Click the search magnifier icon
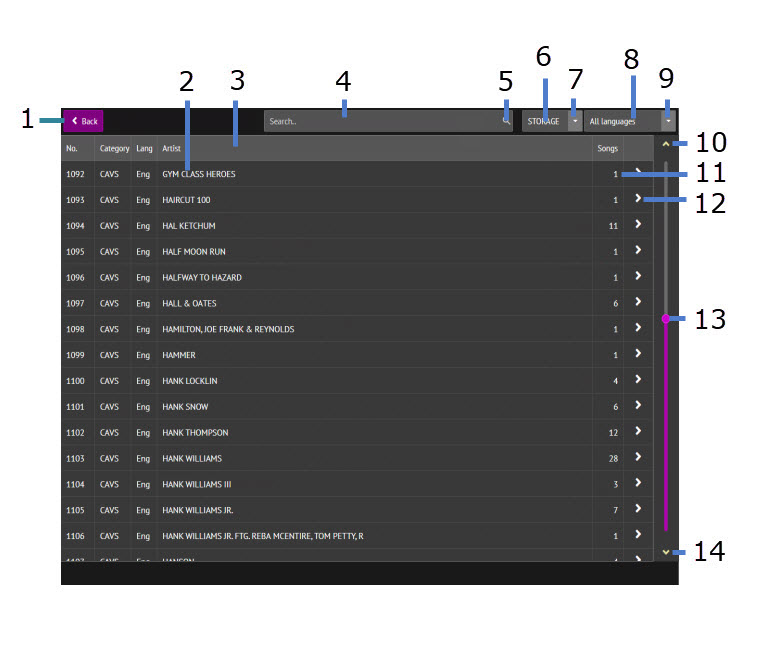The image size is (759, 666). click(x=506, y=121)
